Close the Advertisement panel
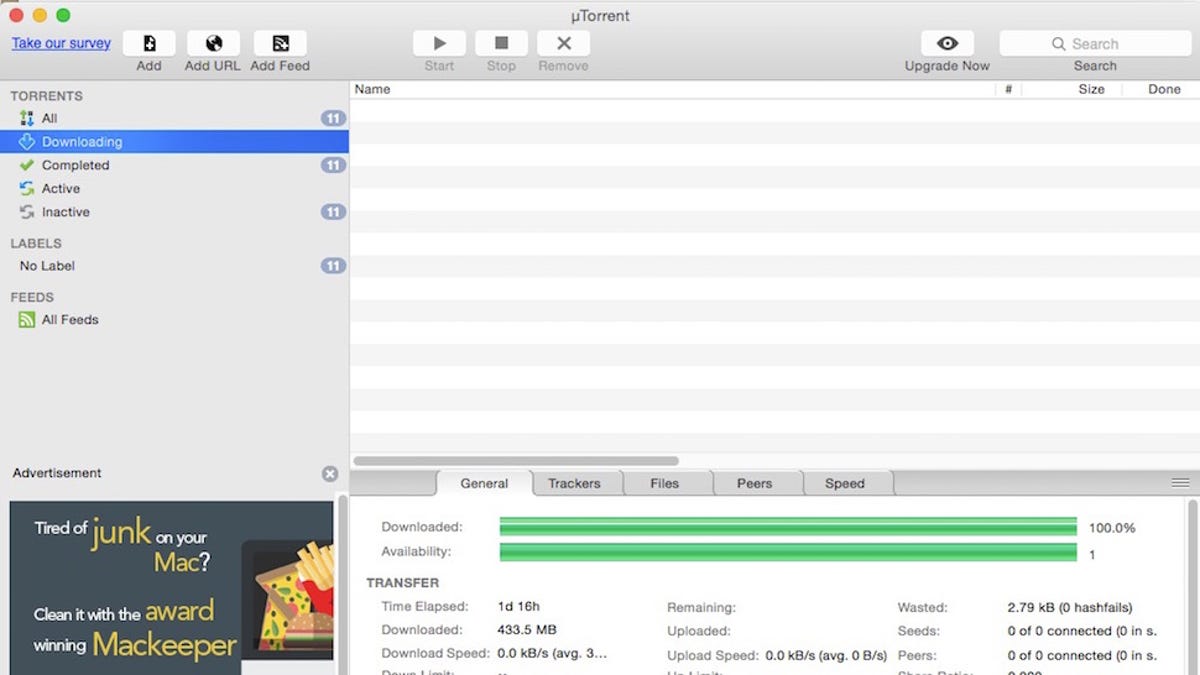The height and width of the screenshot is (675, 1200). point(330,474)
